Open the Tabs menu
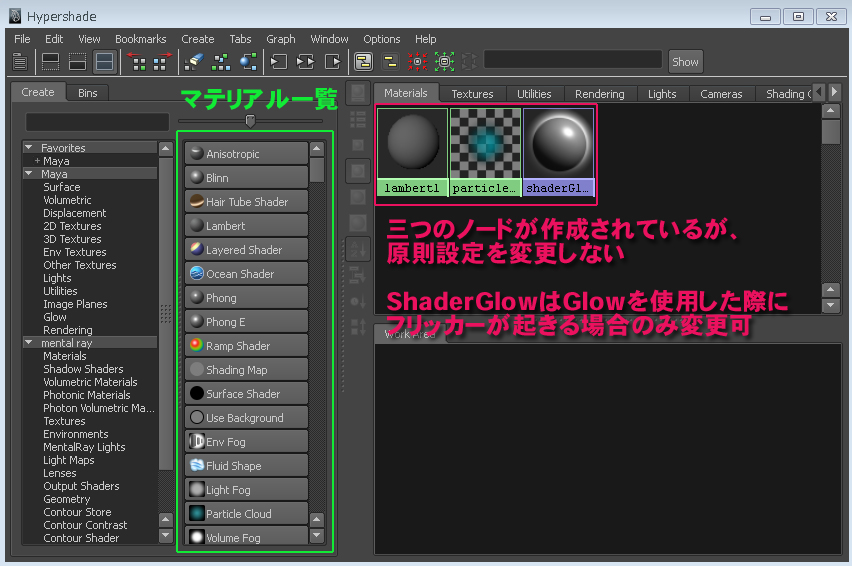 click(240, 39)
